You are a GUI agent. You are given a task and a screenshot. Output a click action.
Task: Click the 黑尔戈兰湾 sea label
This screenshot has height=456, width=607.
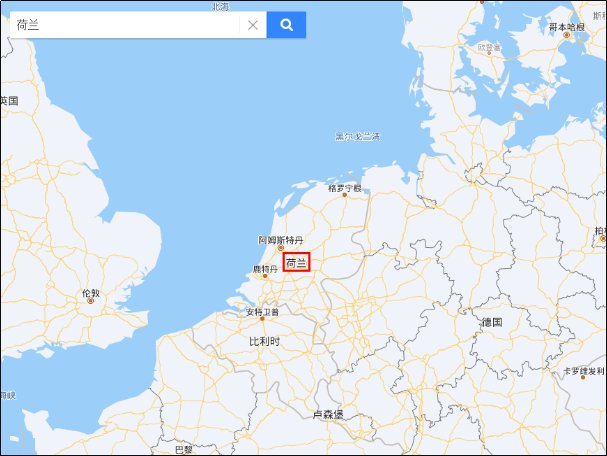tap(357, 136)
